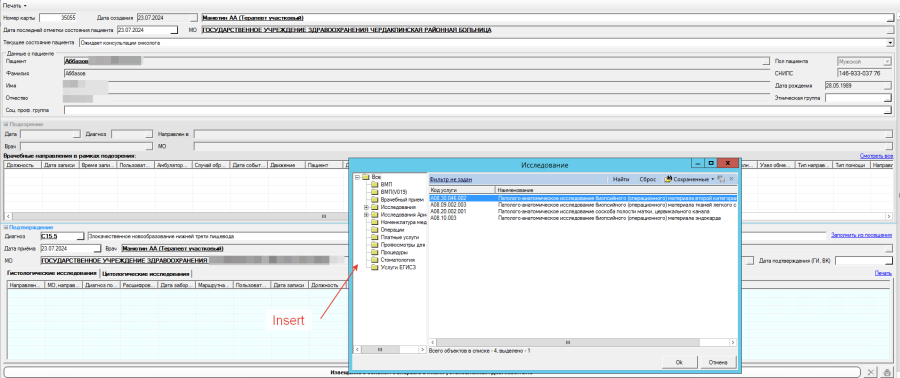Click the Дата забор... column header
Screen dimensions: 900x378
point(177,285)
